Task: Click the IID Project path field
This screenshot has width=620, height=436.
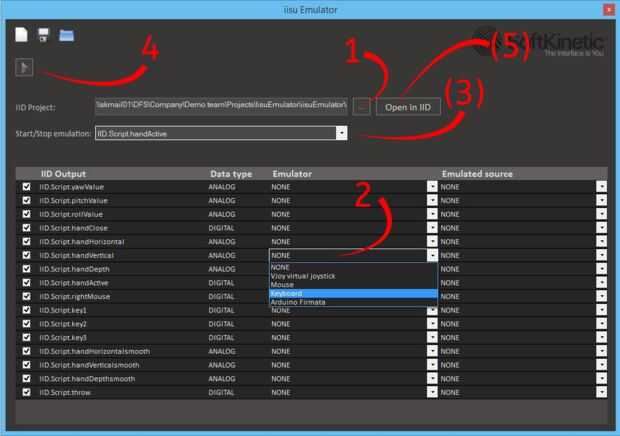Action: coord(221,105)
